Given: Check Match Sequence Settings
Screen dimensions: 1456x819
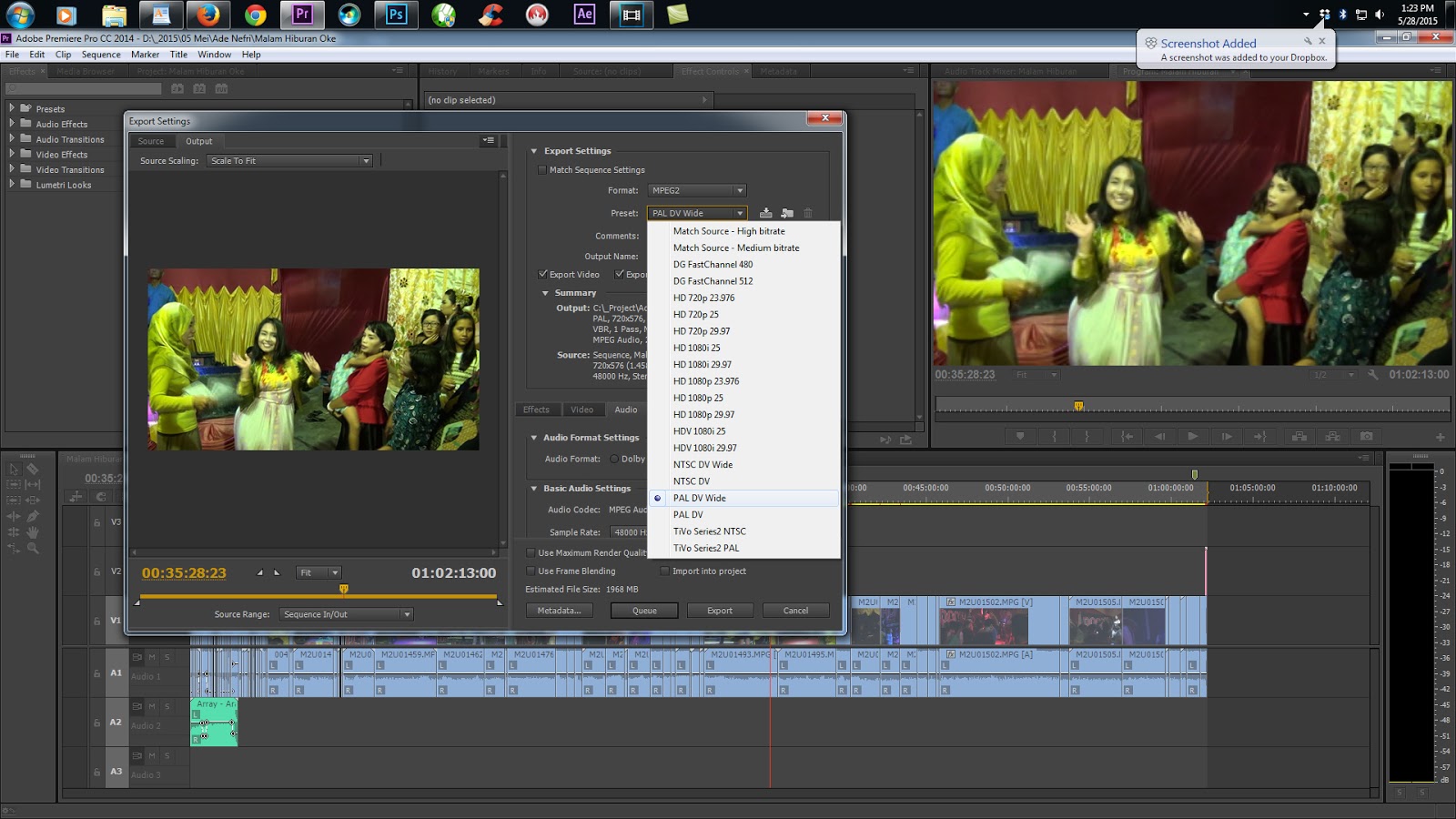Looking at the screenshot, I should tap(542, 169).
